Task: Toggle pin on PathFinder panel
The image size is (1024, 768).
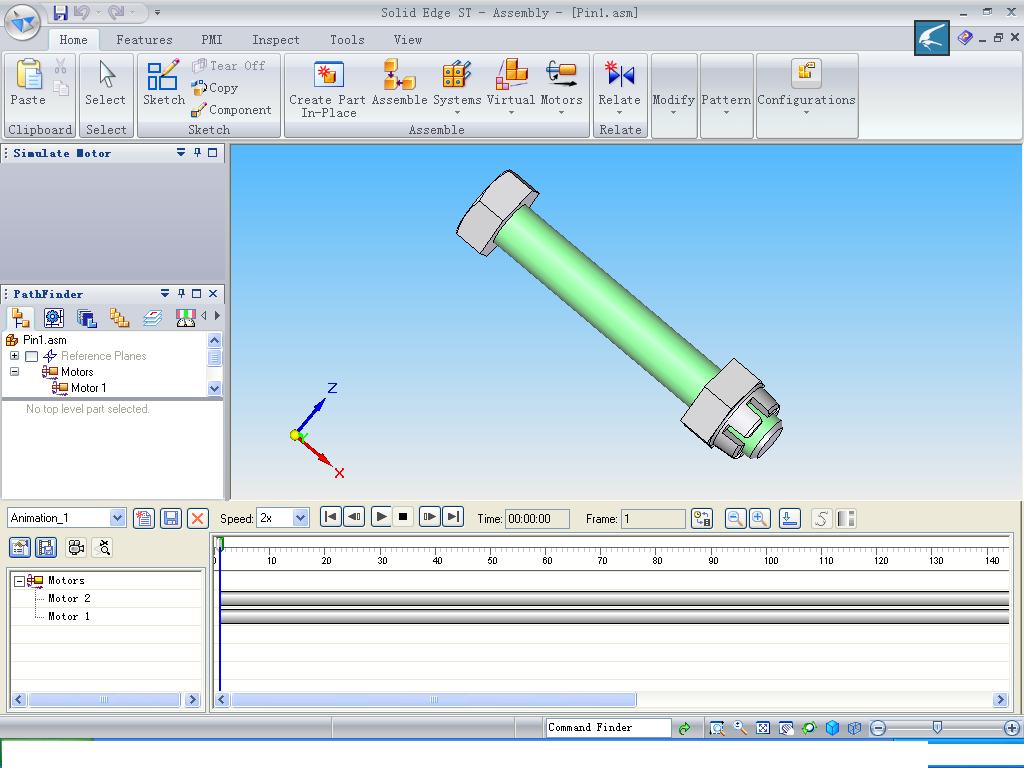Action: click(182, 294)
